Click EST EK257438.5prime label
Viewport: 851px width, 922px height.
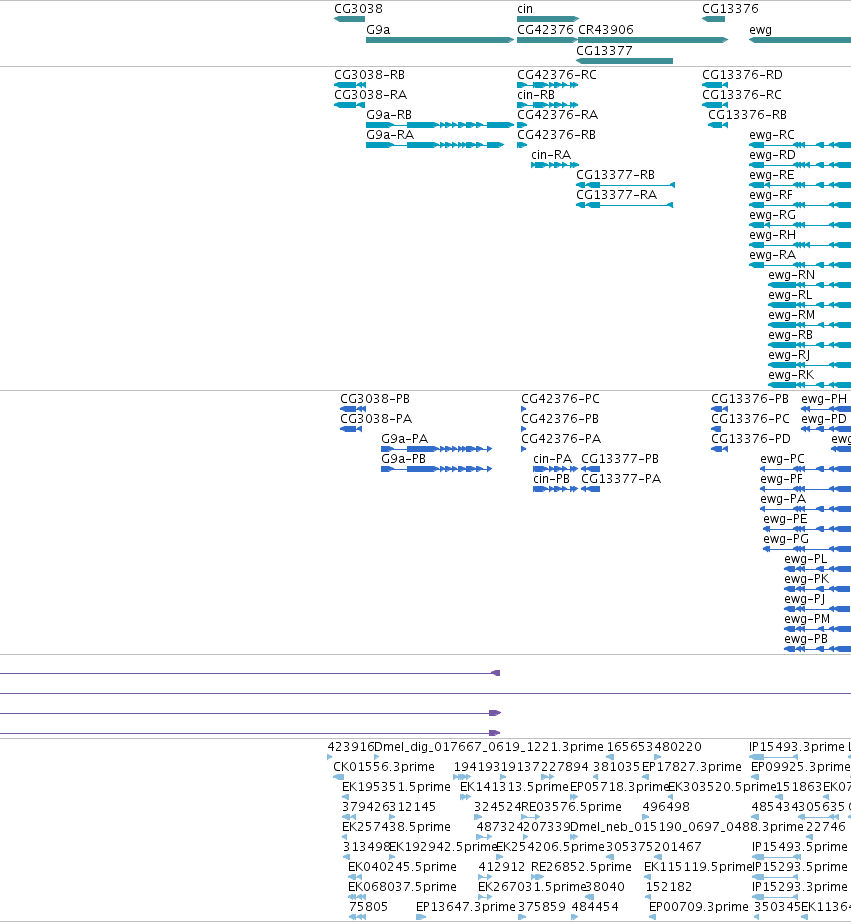click(x=396, y=827)
